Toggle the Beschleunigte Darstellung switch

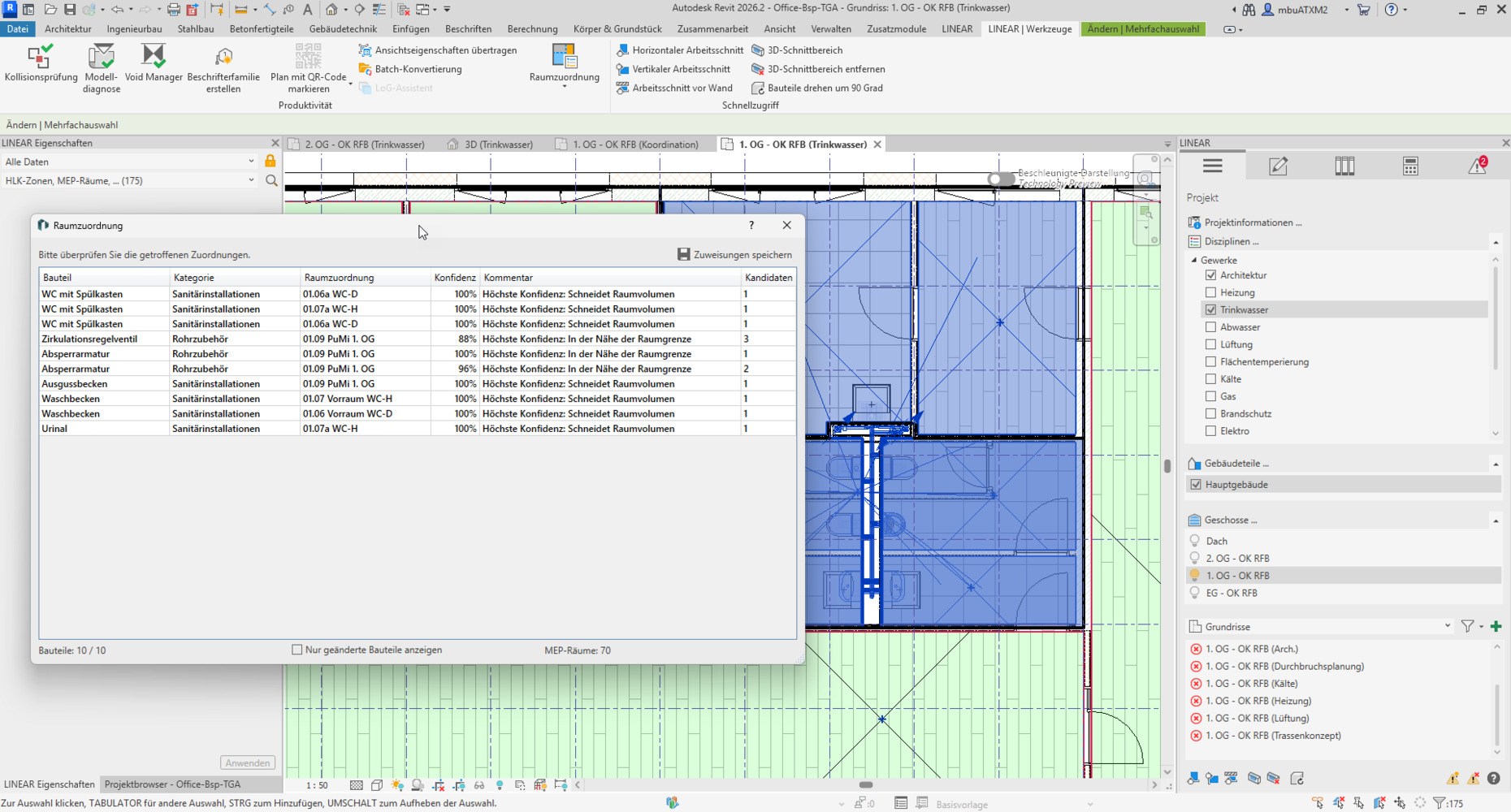click(1001, 179)
